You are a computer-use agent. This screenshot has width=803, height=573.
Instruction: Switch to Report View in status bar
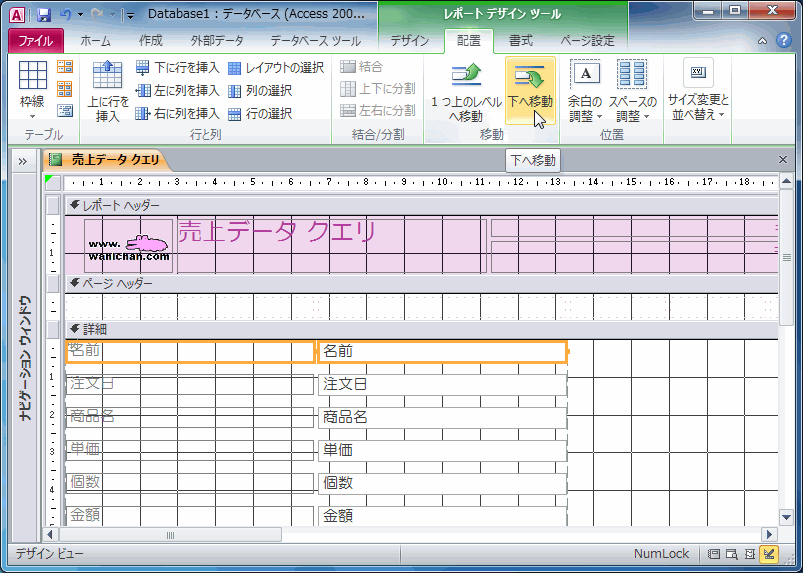click(x=713, y=554)
